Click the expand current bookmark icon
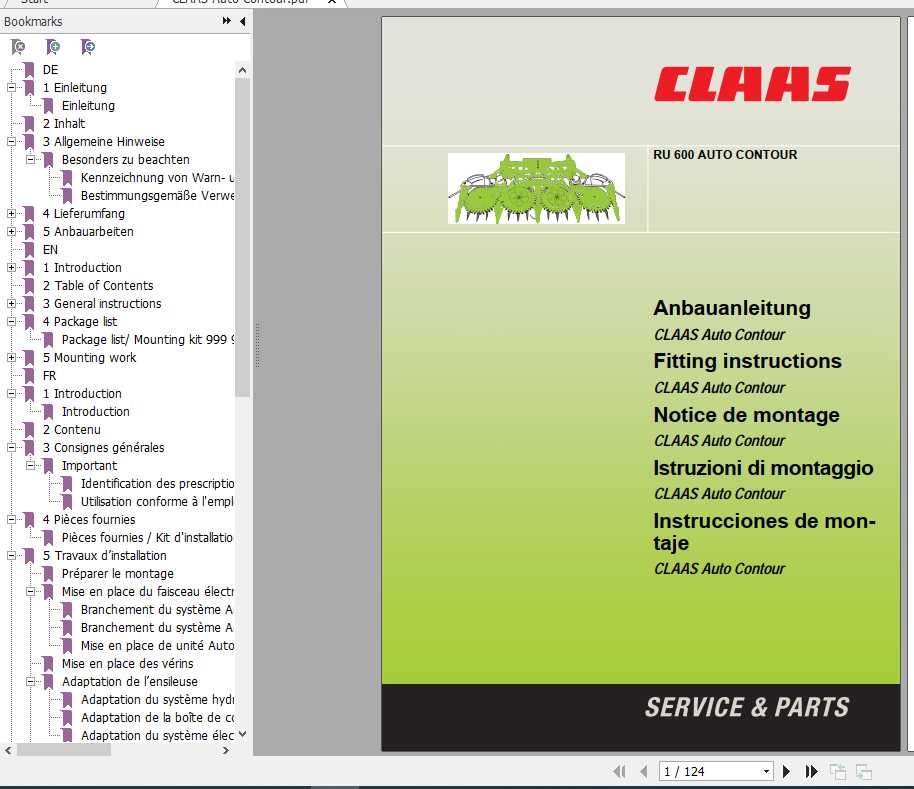Image resolution: width=914 pixels, height=789 pixels. (88, 47)
